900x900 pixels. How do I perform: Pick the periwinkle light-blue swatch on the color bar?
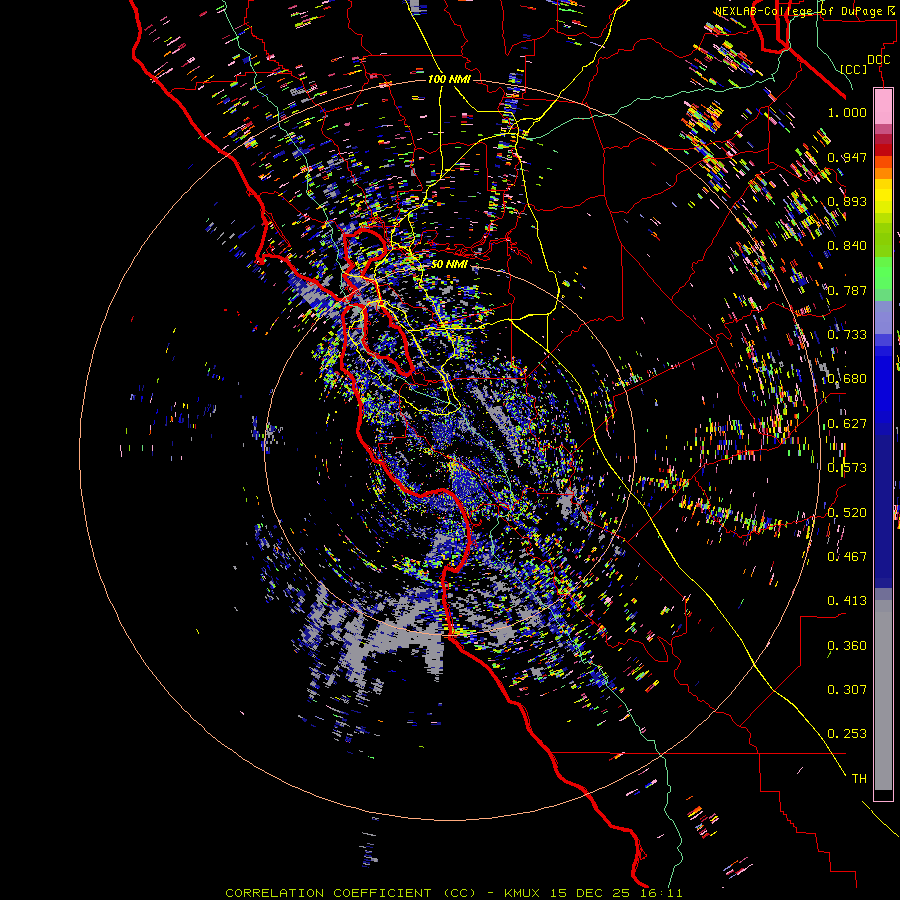[883, 318]
